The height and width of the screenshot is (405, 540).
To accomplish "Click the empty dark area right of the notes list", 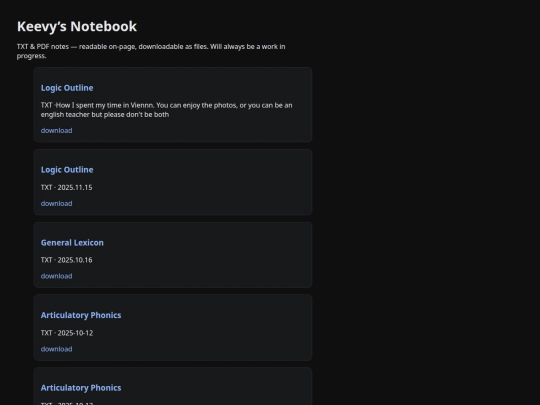I will (x=425, y=207).
